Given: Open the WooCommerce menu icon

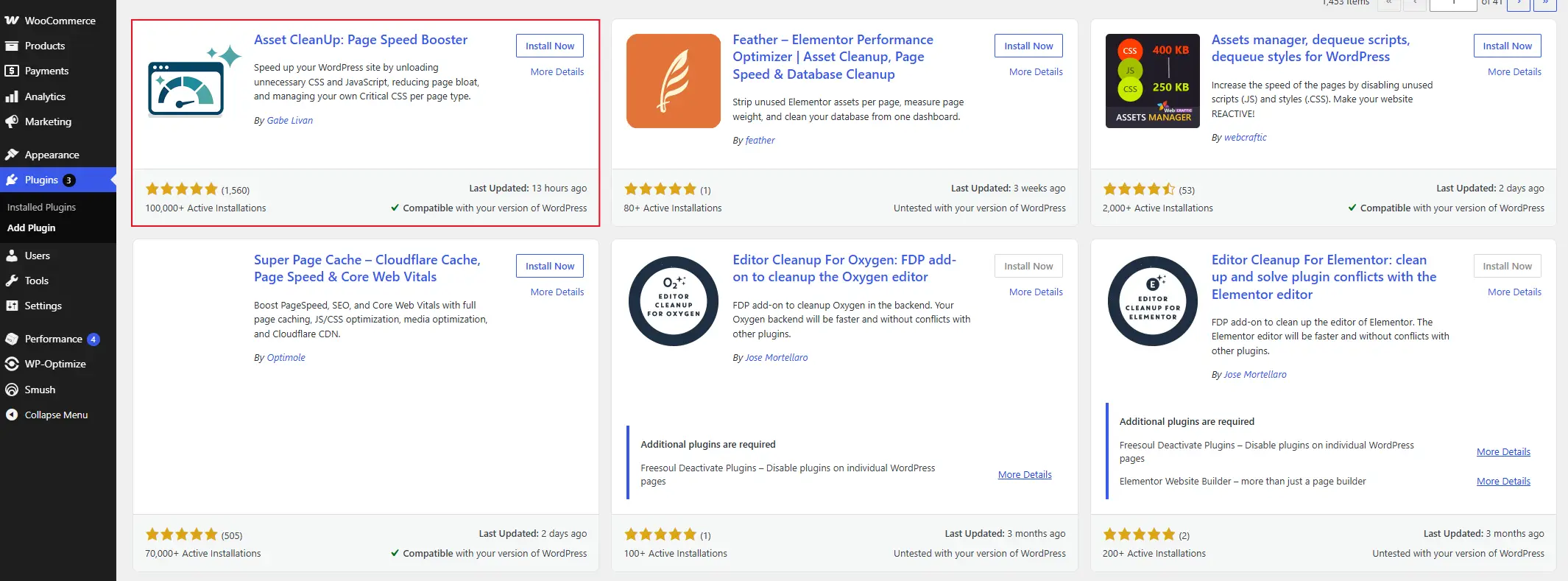Looking at the screenshot, I should [x=12, y=21].
